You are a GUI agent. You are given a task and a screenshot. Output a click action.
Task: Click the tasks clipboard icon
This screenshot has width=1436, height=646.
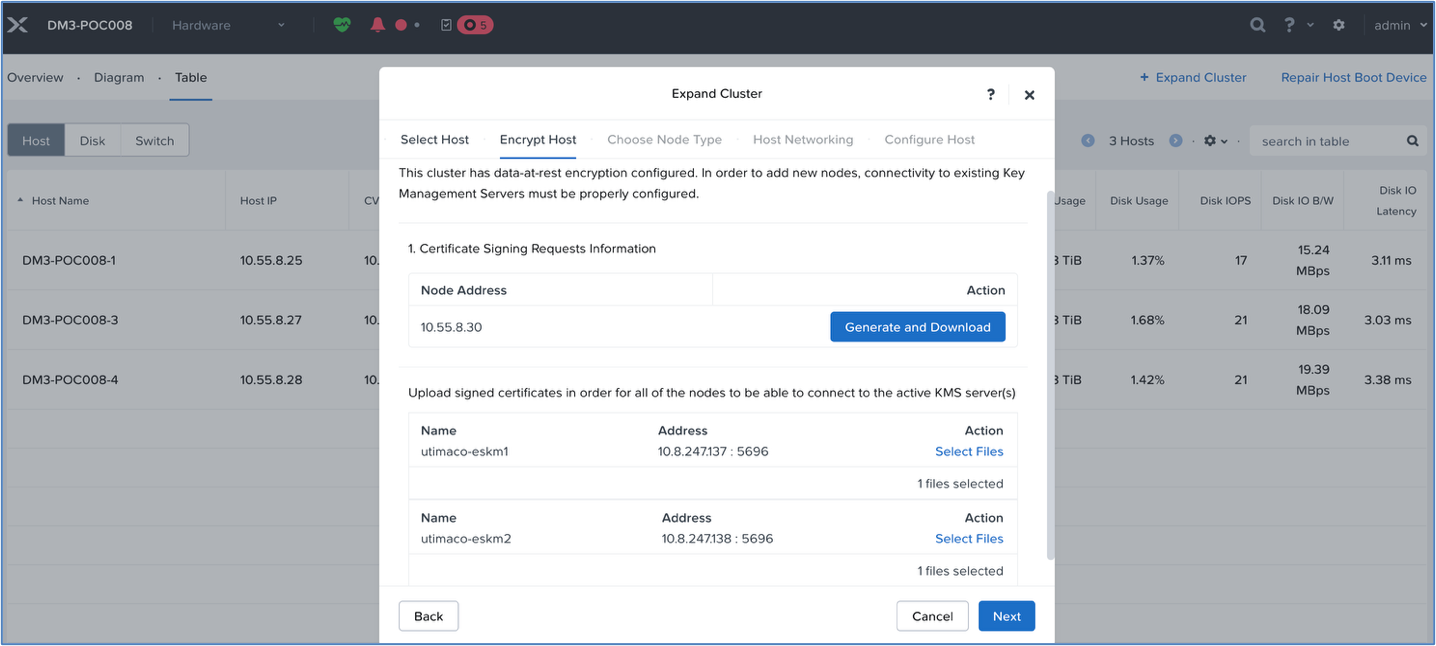tap(446, 25)
